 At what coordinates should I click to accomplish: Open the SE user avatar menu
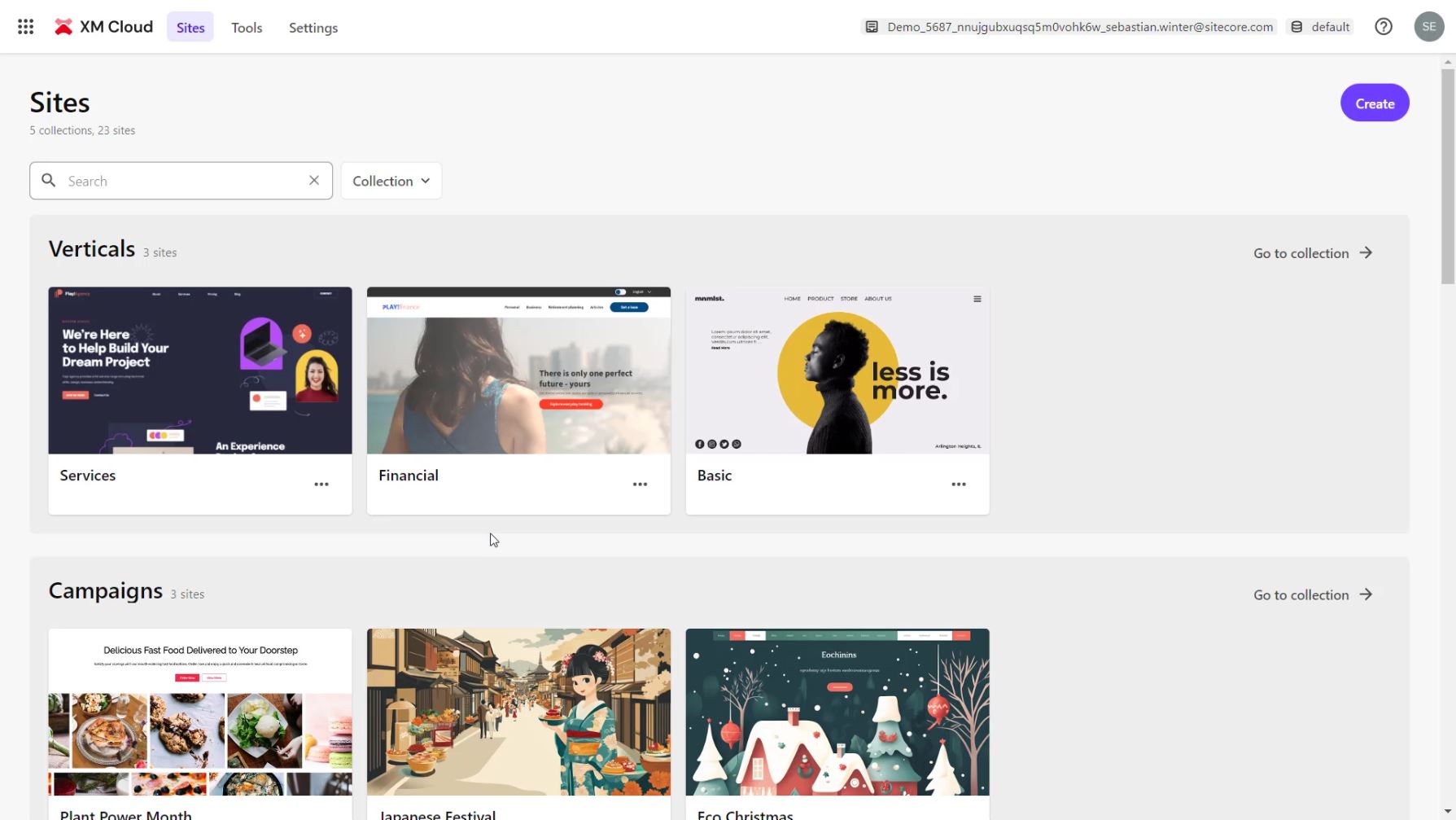click(x=1428, y=27)
